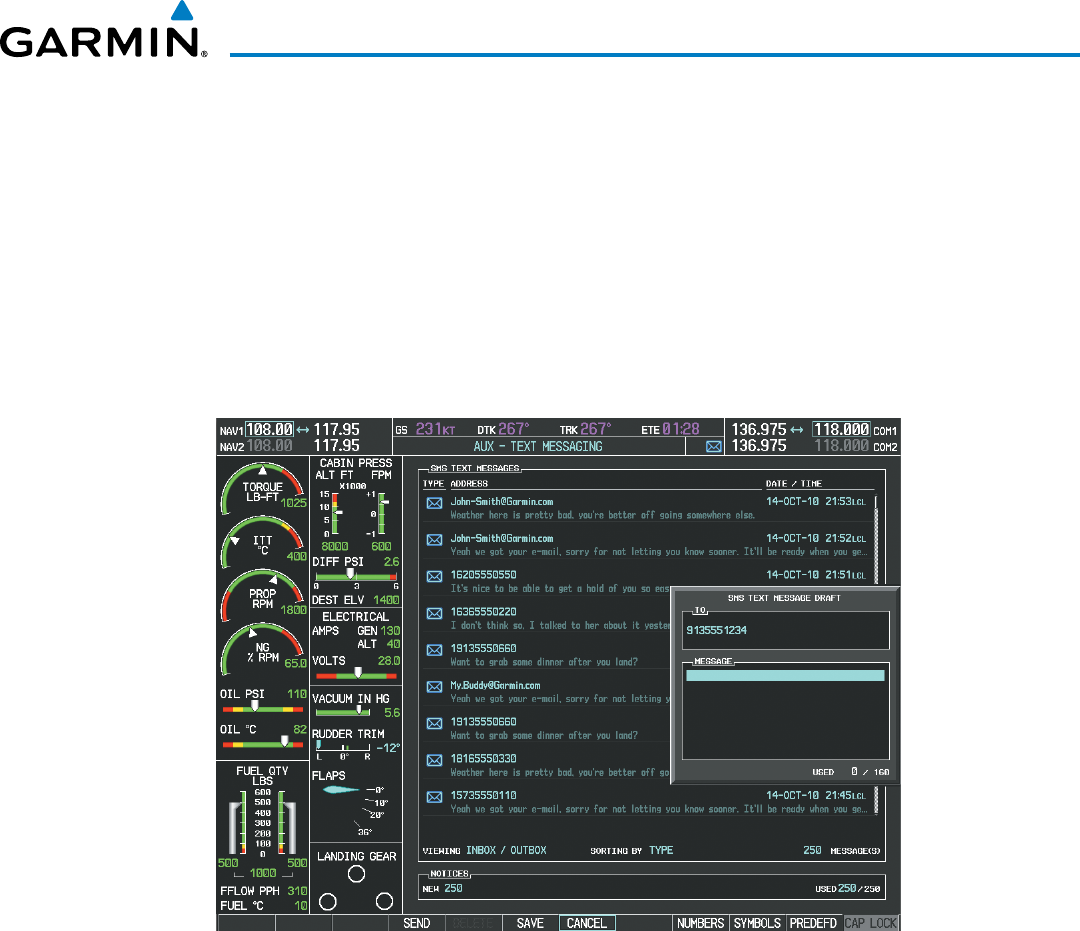Toggle the CAP LOCK softkey
Image resolution: width=1080 pixels, height=931 pixels.
coord(871,923)
